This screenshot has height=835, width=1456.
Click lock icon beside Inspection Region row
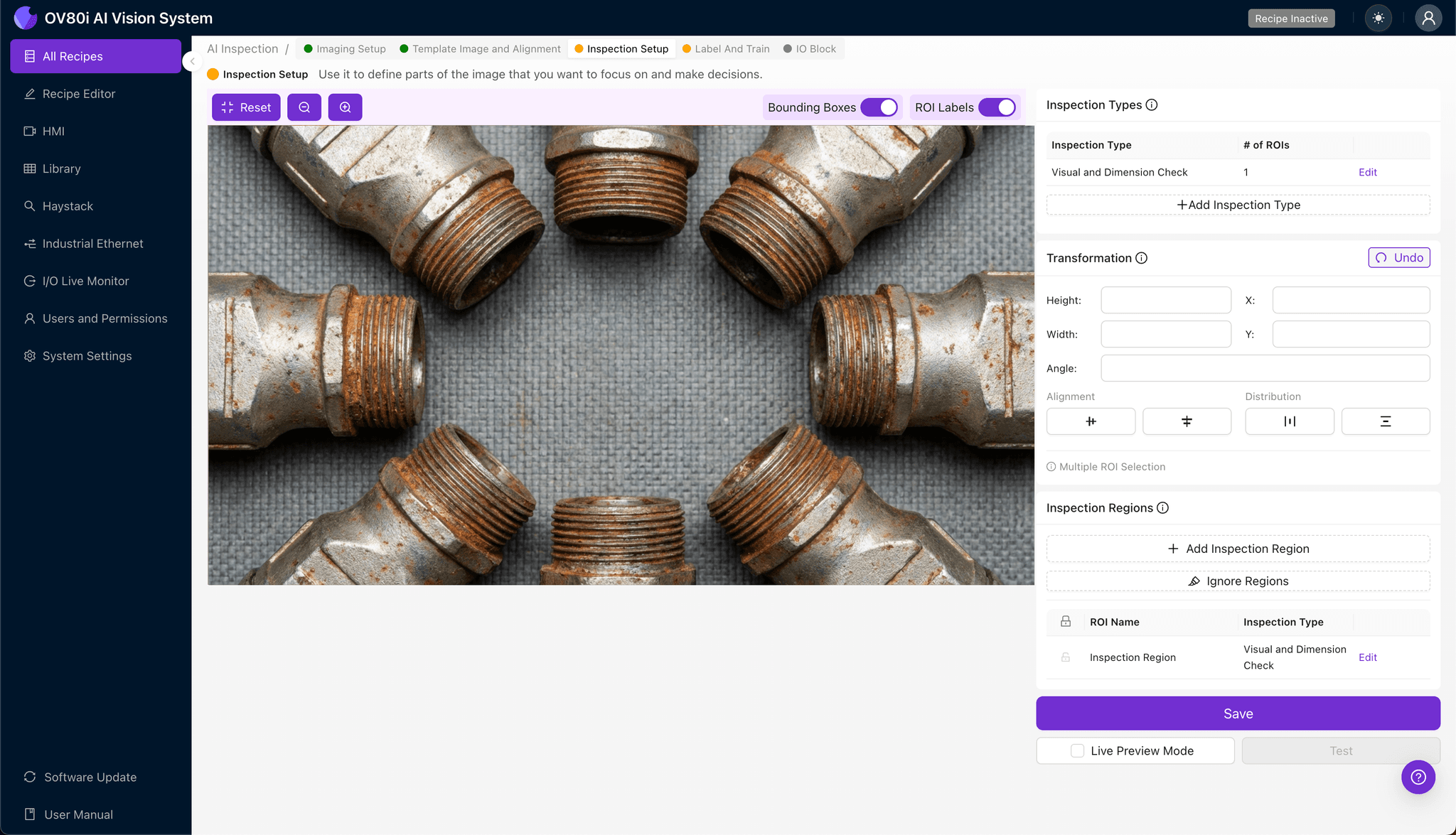coord(1065,657)
